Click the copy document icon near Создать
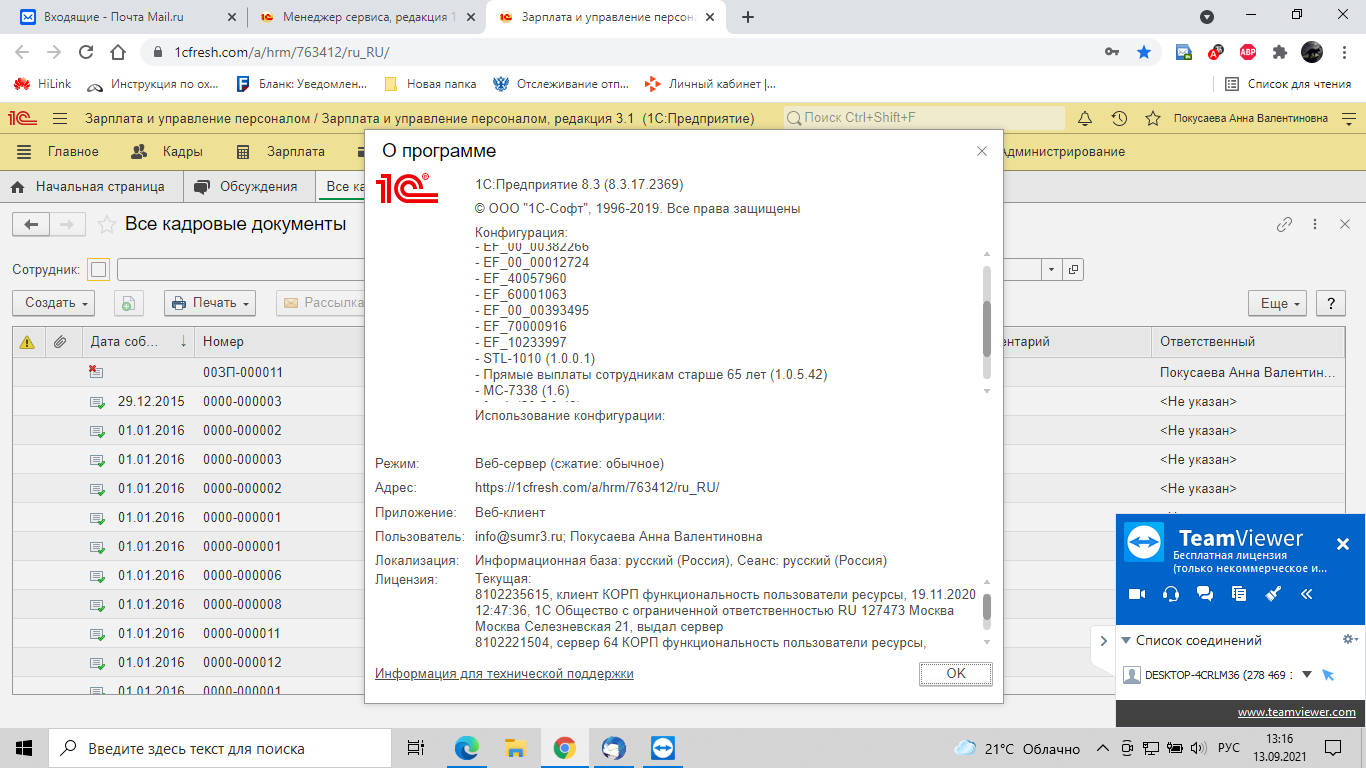Viewport: 1366px width, 768px height. point(129,303)
